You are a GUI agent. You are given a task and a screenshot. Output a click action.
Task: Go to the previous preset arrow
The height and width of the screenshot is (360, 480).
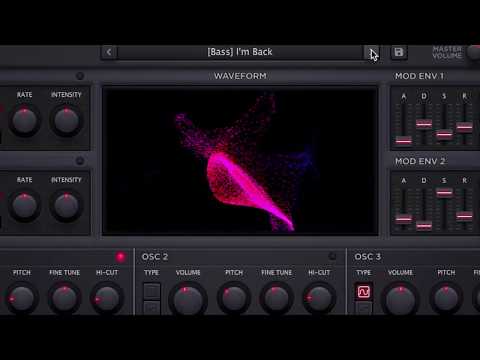point(109,52)
